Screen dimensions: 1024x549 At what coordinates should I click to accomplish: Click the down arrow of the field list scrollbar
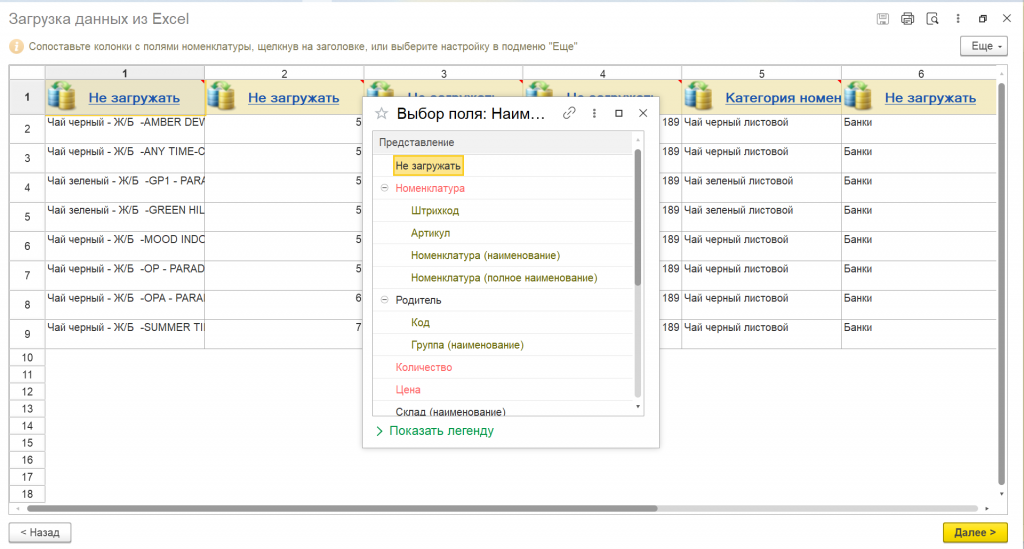click(638, 407)
